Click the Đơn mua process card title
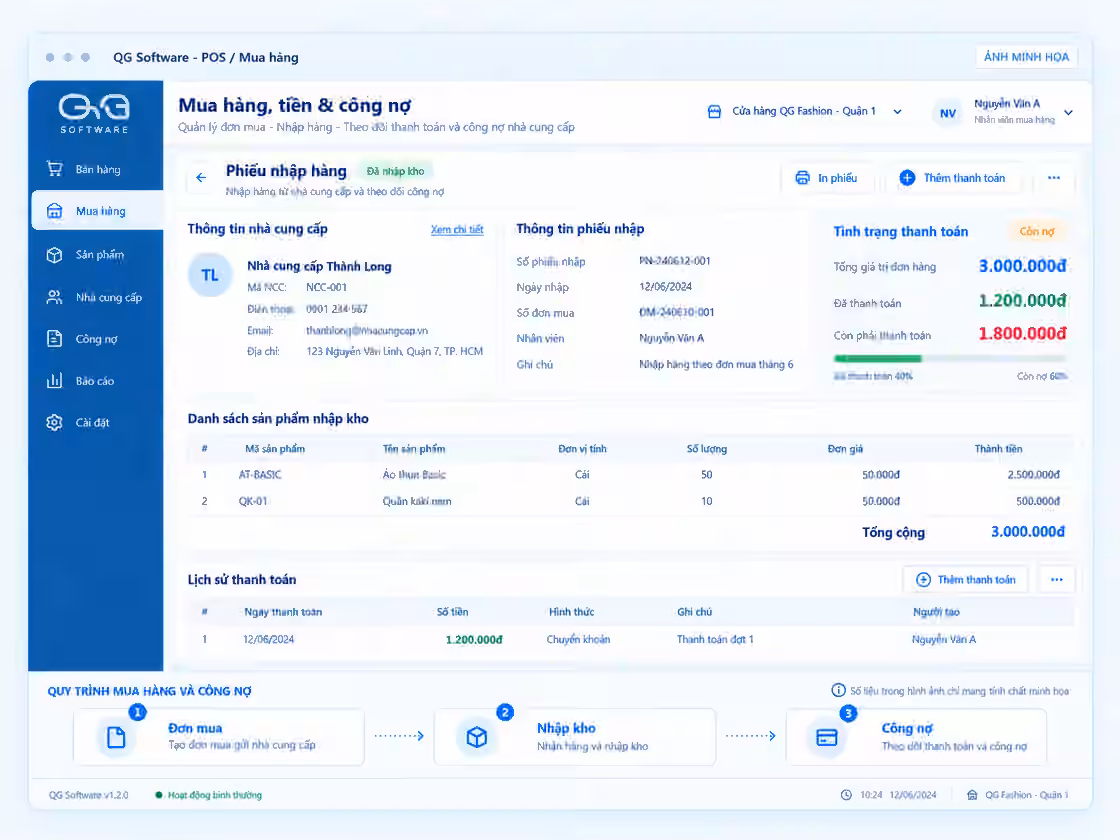 [x=195, y=728]
